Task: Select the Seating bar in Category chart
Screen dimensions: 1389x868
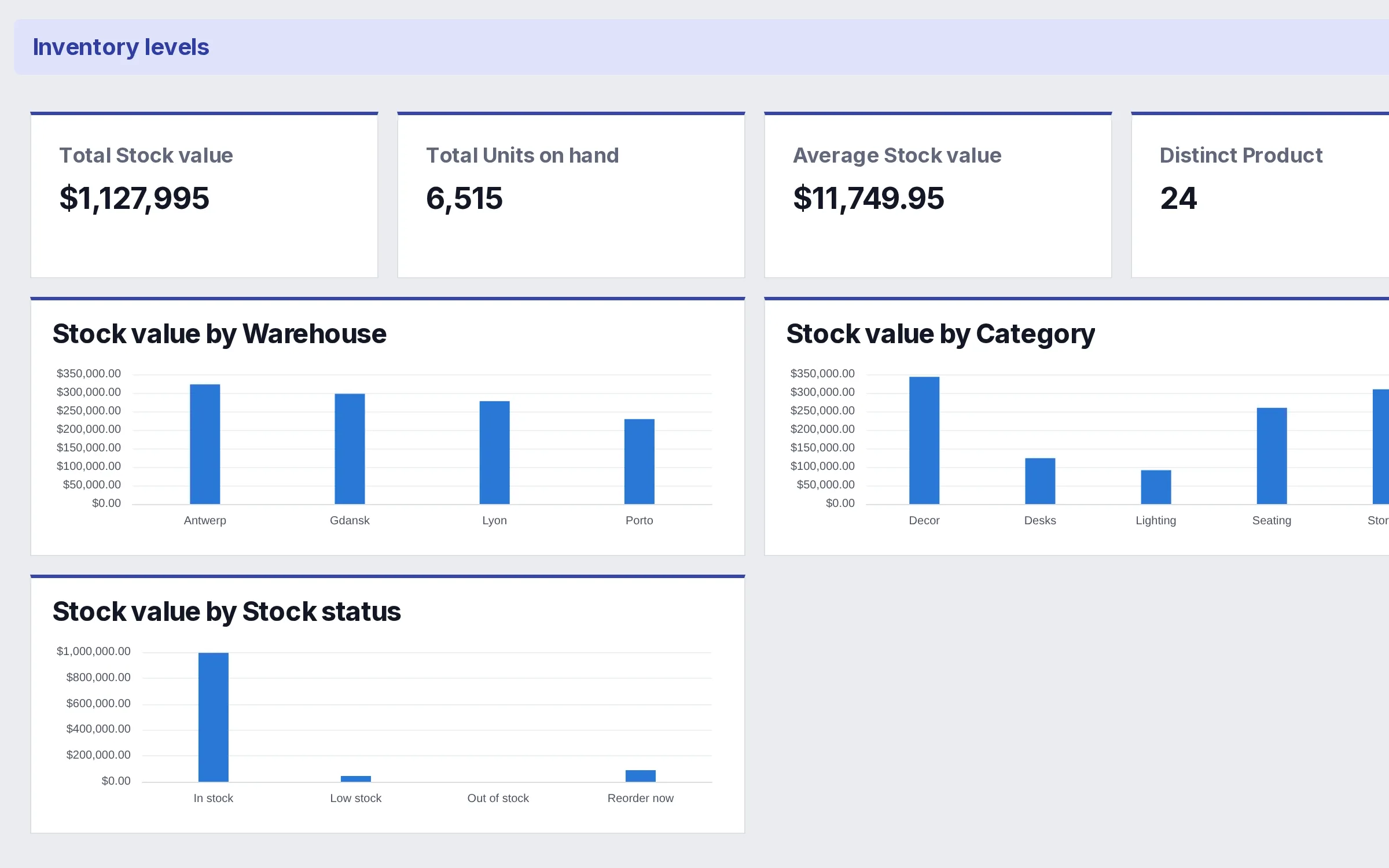Action: pyautogui.click(x=1272, y=456)
